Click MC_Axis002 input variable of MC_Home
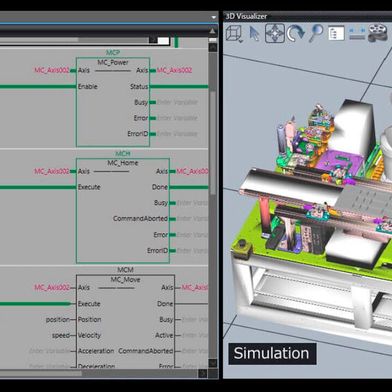This screenshot has height=392, width=392. pyautogui.click(x=52, y=171)
